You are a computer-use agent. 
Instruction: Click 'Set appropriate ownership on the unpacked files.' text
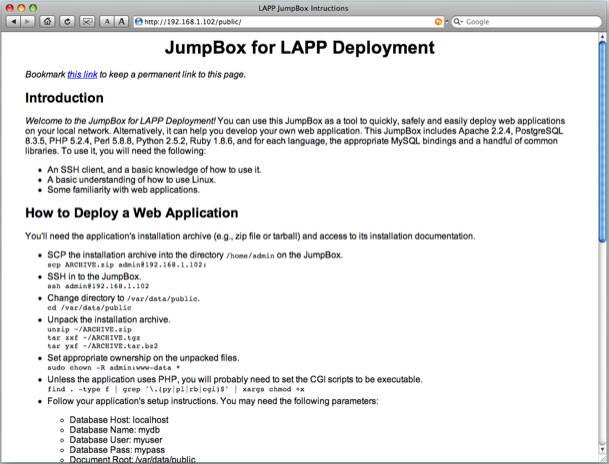[x=143, y=358]
